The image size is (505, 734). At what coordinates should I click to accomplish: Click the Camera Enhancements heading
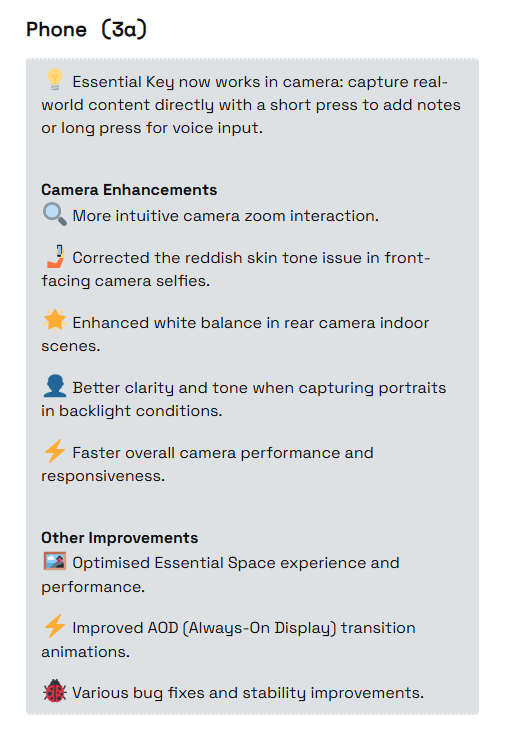[x=129, y=190]
